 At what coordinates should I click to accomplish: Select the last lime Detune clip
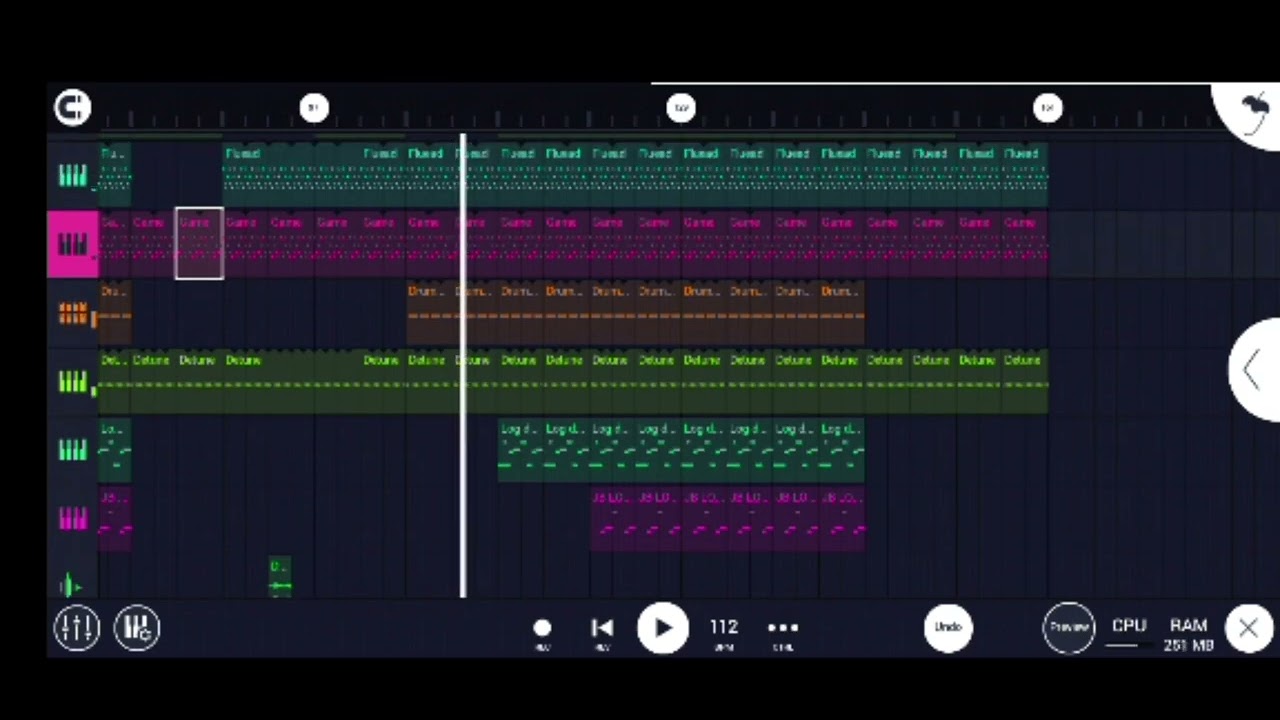click(x=1025, y=382)
